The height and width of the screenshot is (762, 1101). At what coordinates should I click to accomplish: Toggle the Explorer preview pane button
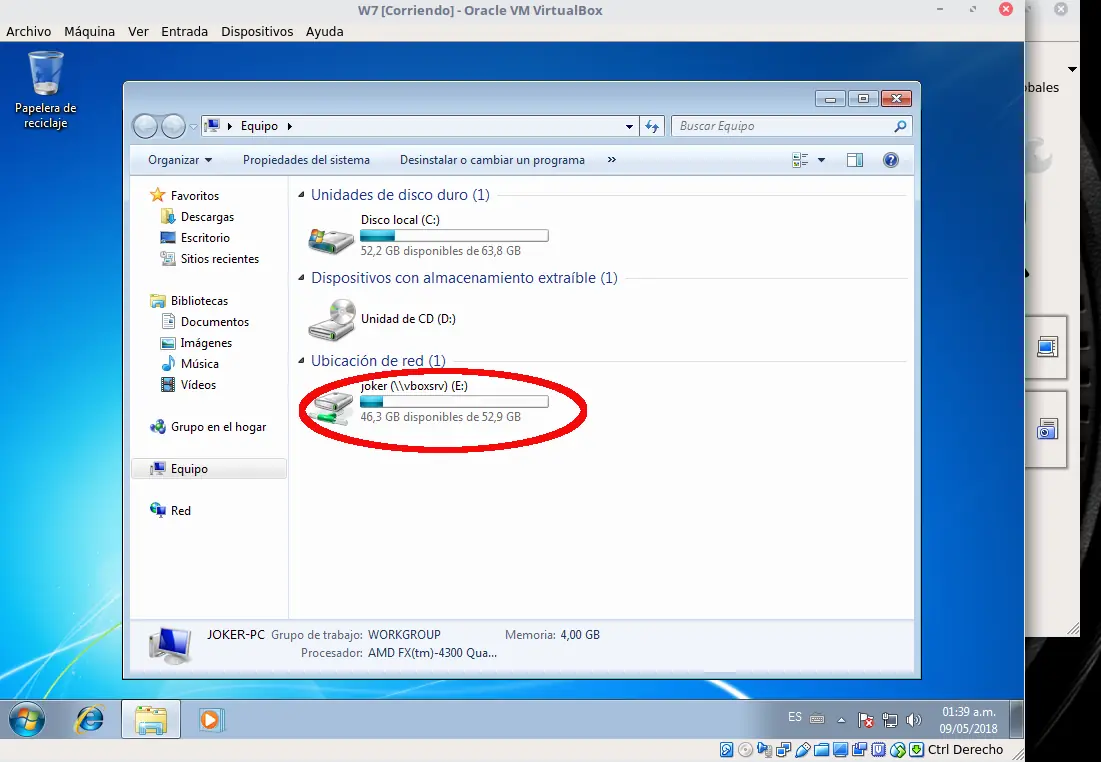click(855, 160)
